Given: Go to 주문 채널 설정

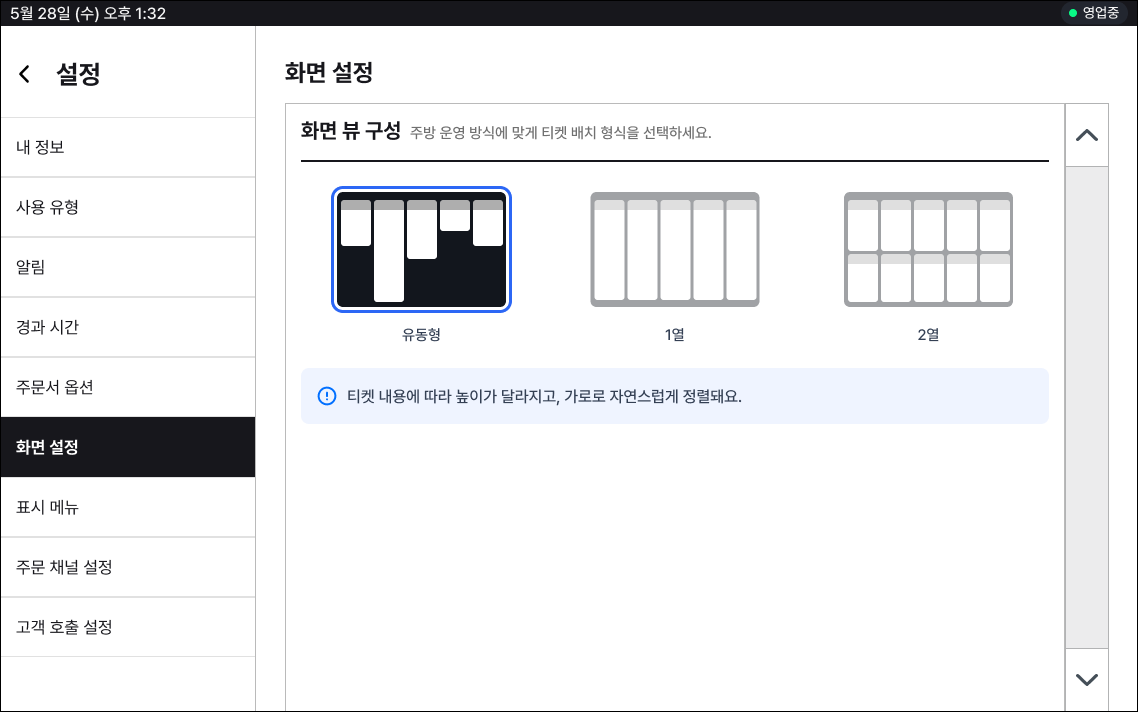Looking at the screenshot, I should click(128, 568).
